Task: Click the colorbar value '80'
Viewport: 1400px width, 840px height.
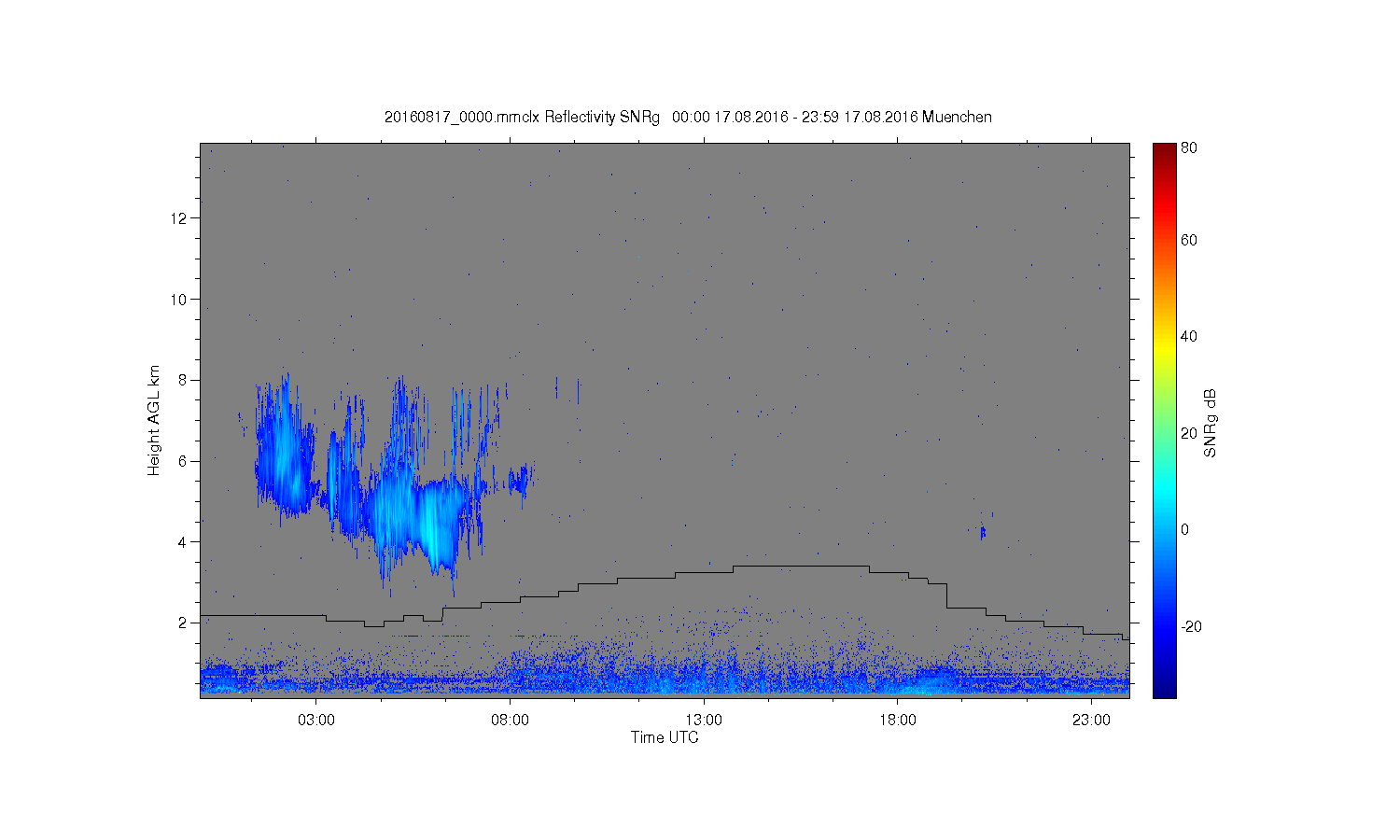Action: click(1189, 147)
